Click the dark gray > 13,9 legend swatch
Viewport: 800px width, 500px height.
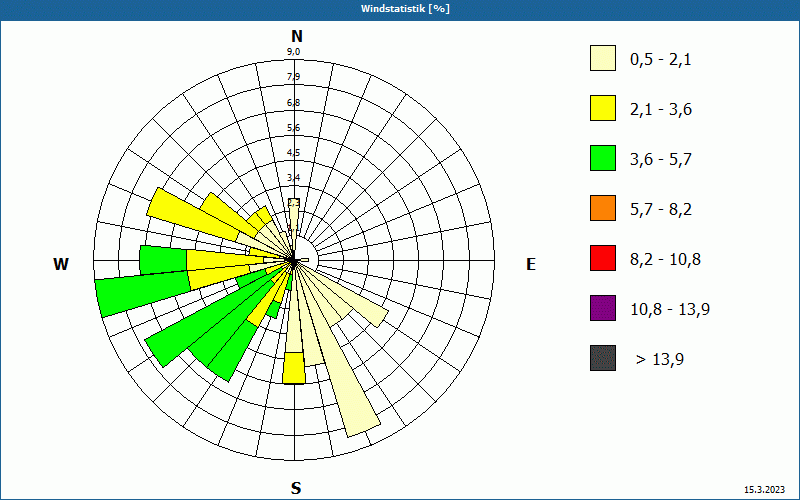click(x=603, y=358)
